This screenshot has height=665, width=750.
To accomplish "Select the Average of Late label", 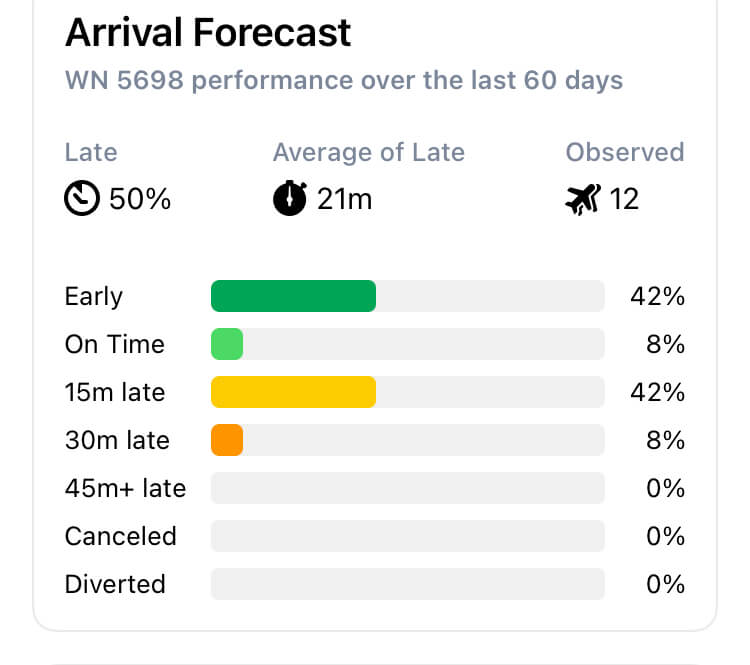I will click(369, 153).
